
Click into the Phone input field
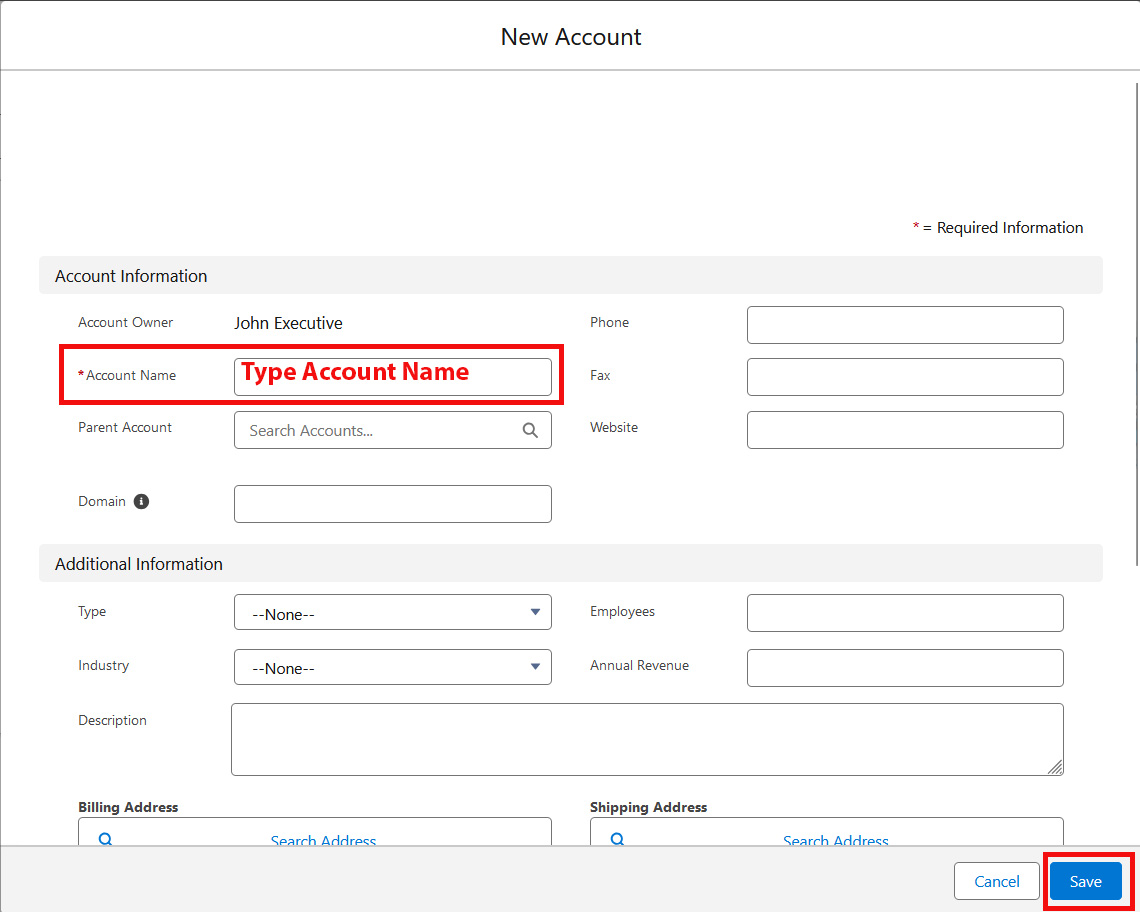coord(904,325)
